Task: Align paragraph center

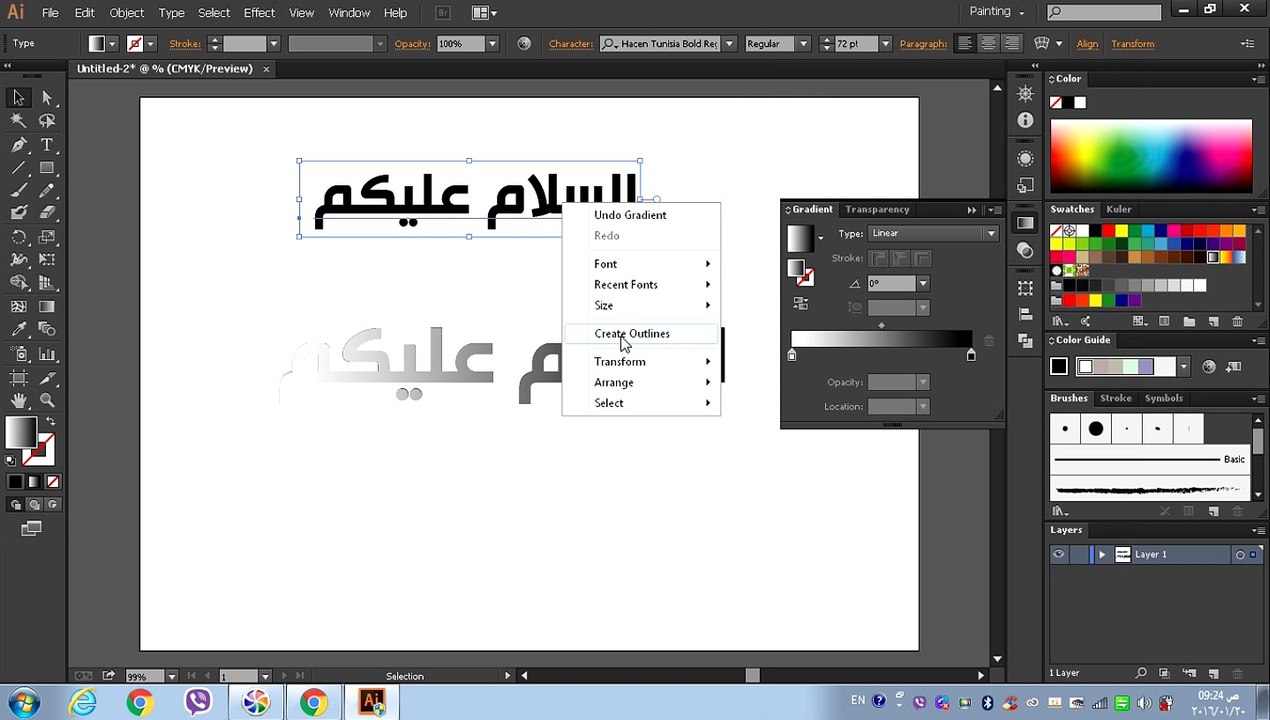Action: click(988, 44)
